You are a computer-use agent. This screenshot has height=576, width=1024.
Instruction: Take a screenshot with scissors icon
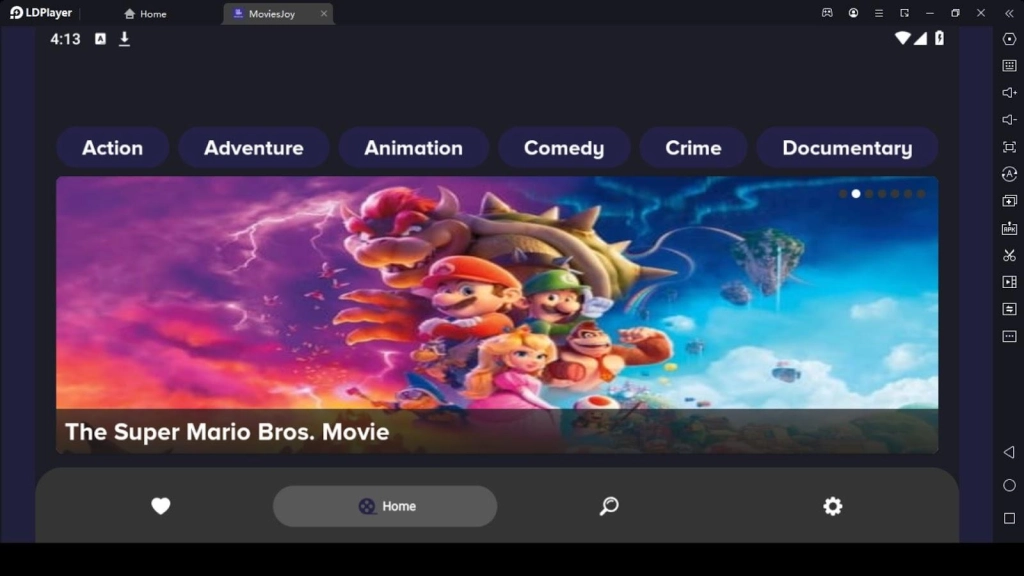point(1009,255)
